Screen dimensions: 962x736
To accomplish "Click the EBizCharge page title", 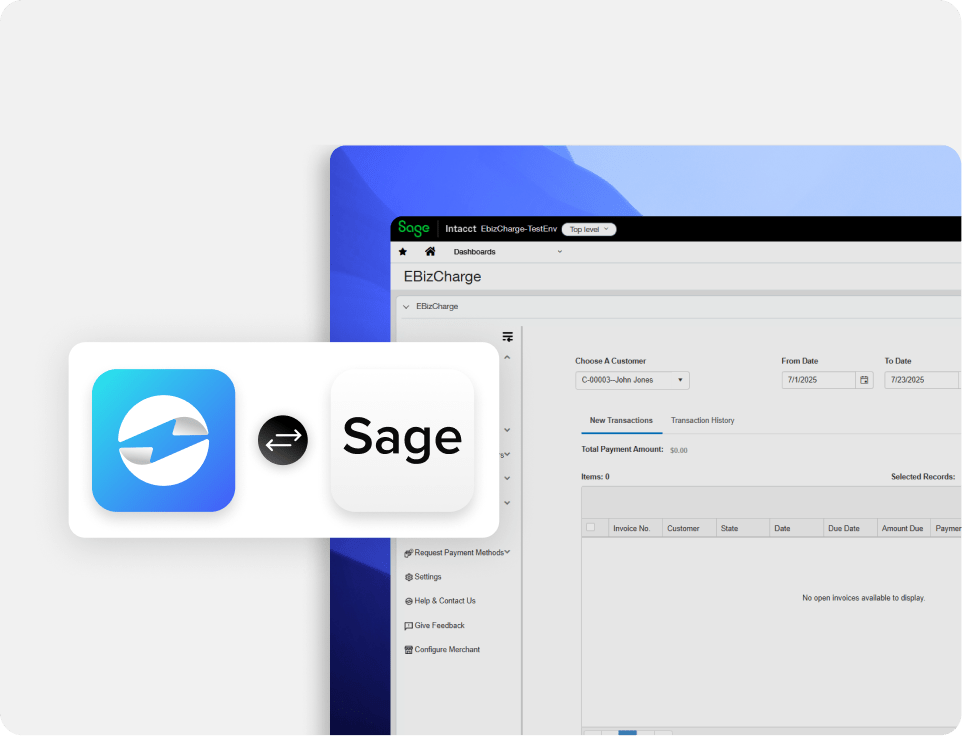I will pyautogui.click(x=442, y=277).
